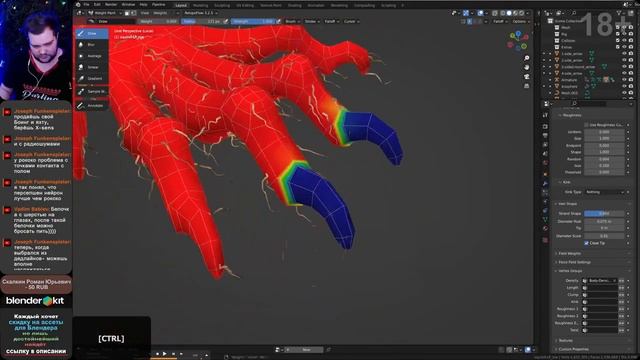Switch to the Sculpting workspace tab
Viewport: 640px width, 360px height.
[x=222, y=5]
